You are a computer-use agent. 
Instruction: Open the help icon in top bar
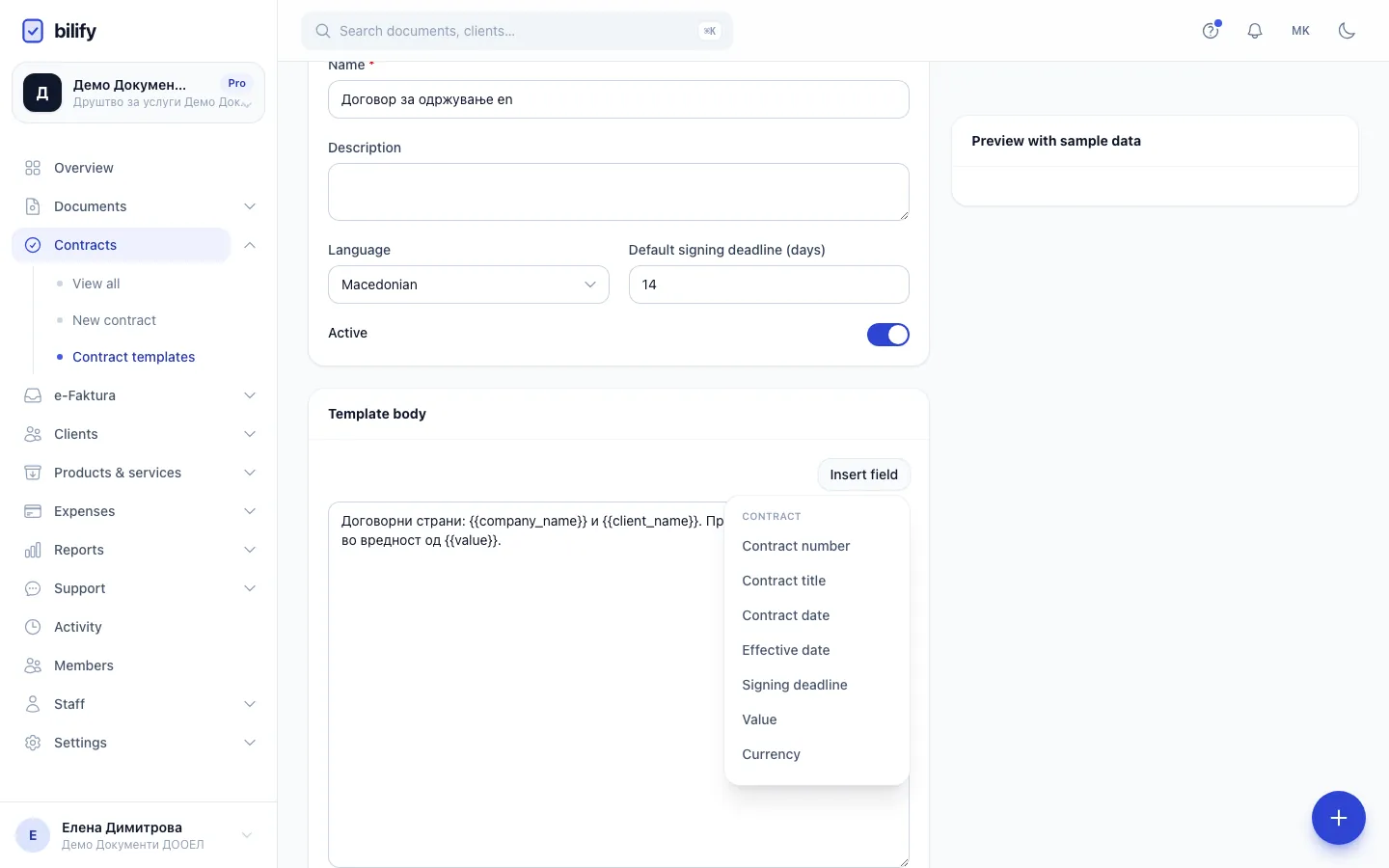pos(1211,31)
